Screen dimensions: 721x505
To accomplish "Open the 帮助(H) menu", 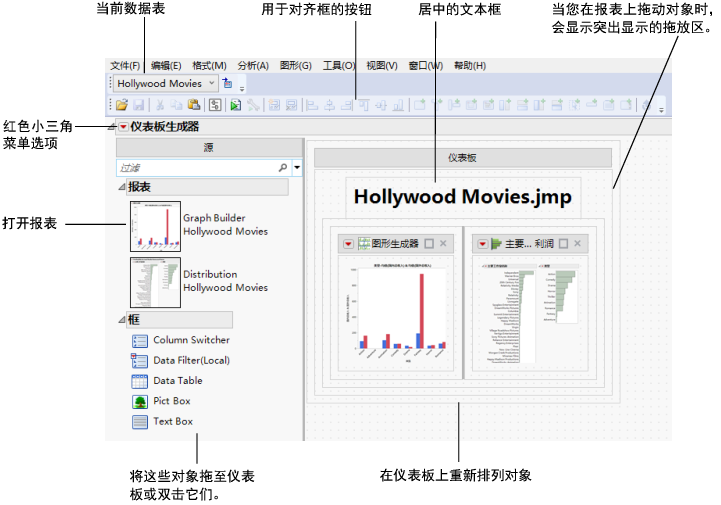I will coord(470,66).
